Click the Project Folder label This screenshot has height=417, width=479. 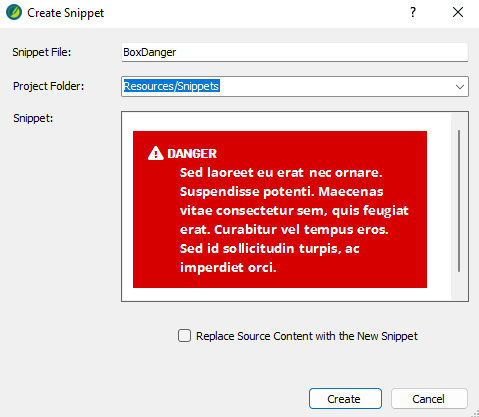(48, 86)
